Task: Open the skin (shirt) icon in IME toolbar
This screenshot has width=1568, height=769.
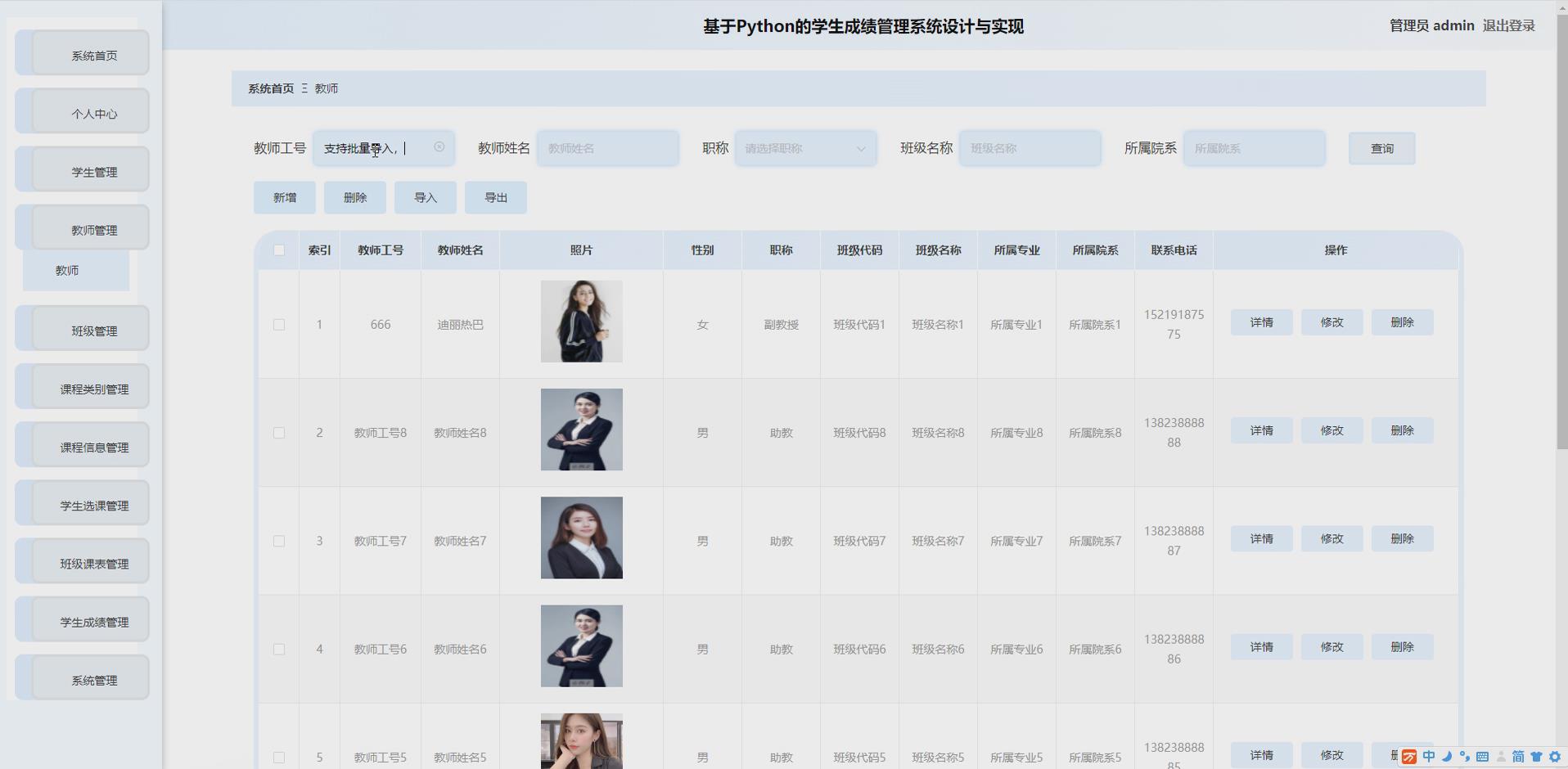Action: (x=1536, y=757)
